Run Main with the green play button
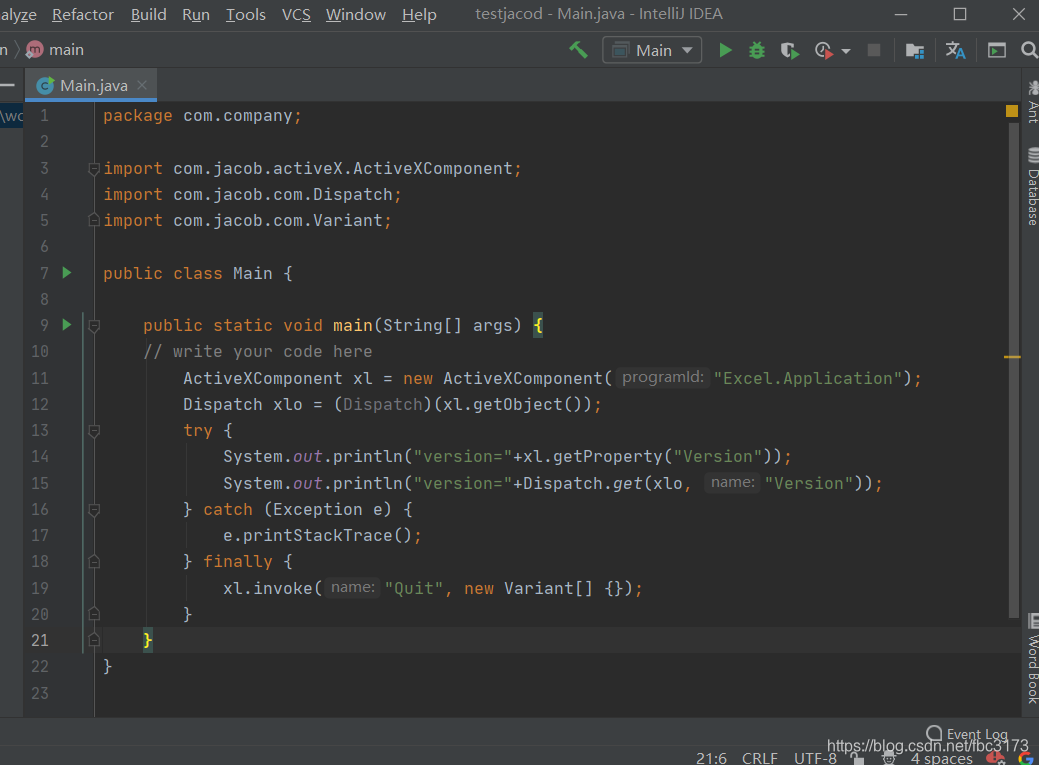Screen dimensions: 1039x765 tap(726, 50)
